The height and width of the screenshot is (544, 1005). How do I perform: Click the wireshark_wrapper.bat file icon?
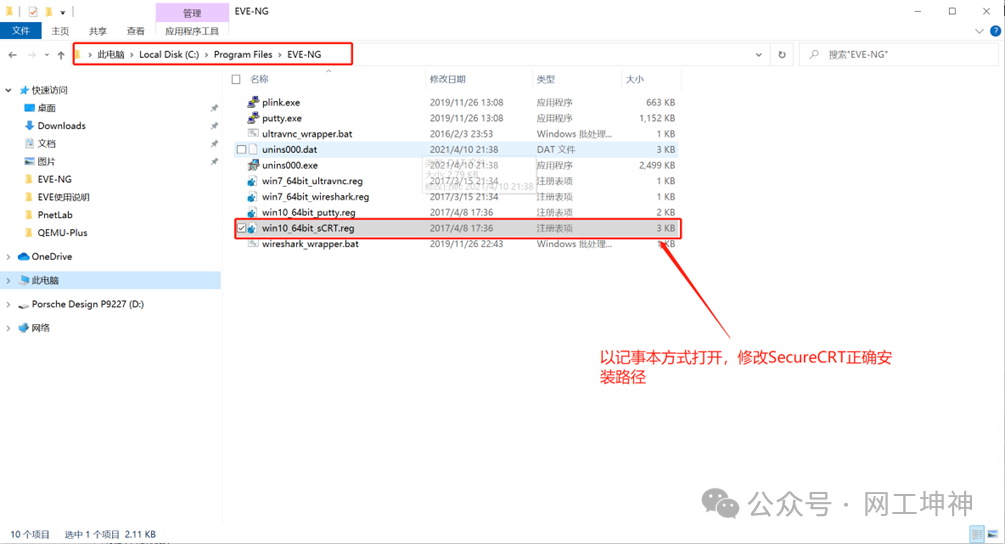click(253, 243)
